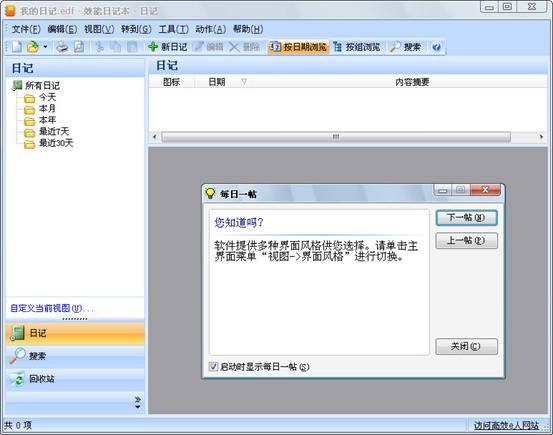The width and height of the screenshot is (553, 435).
Task: Sort by the 日期 column header
Action: tap(217, 82)
